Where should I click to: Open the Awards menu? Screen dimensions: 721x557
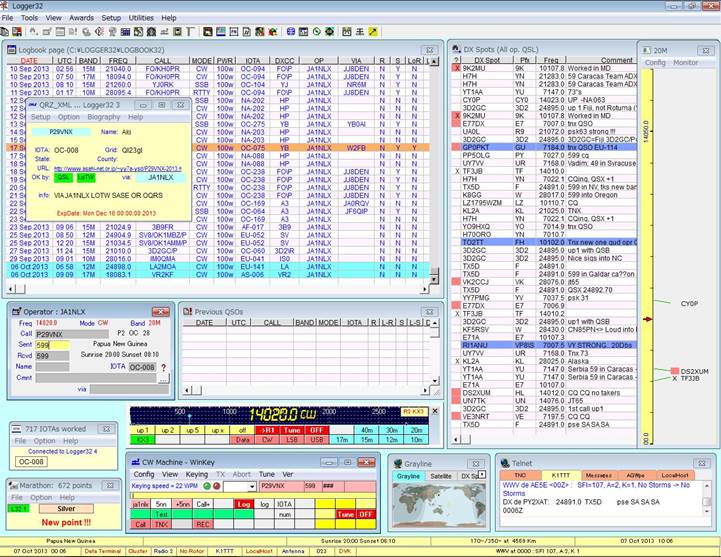pyautogui.click(x=81, y=17)
